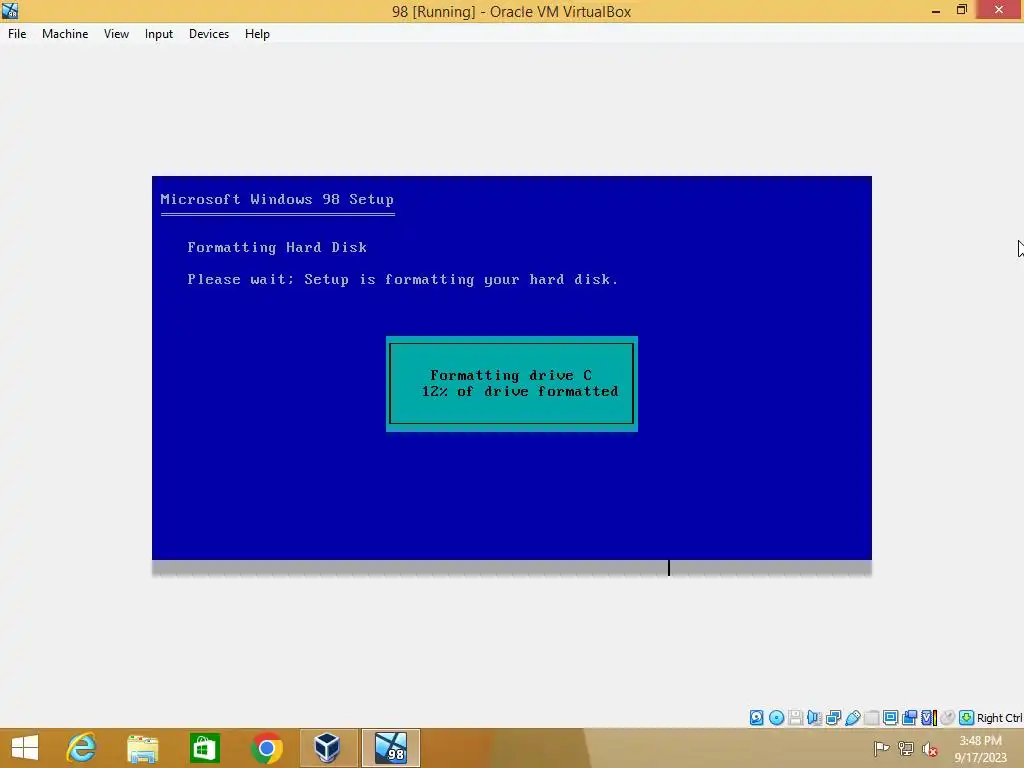
Task: Open the Machine menu
Action: 65,34
